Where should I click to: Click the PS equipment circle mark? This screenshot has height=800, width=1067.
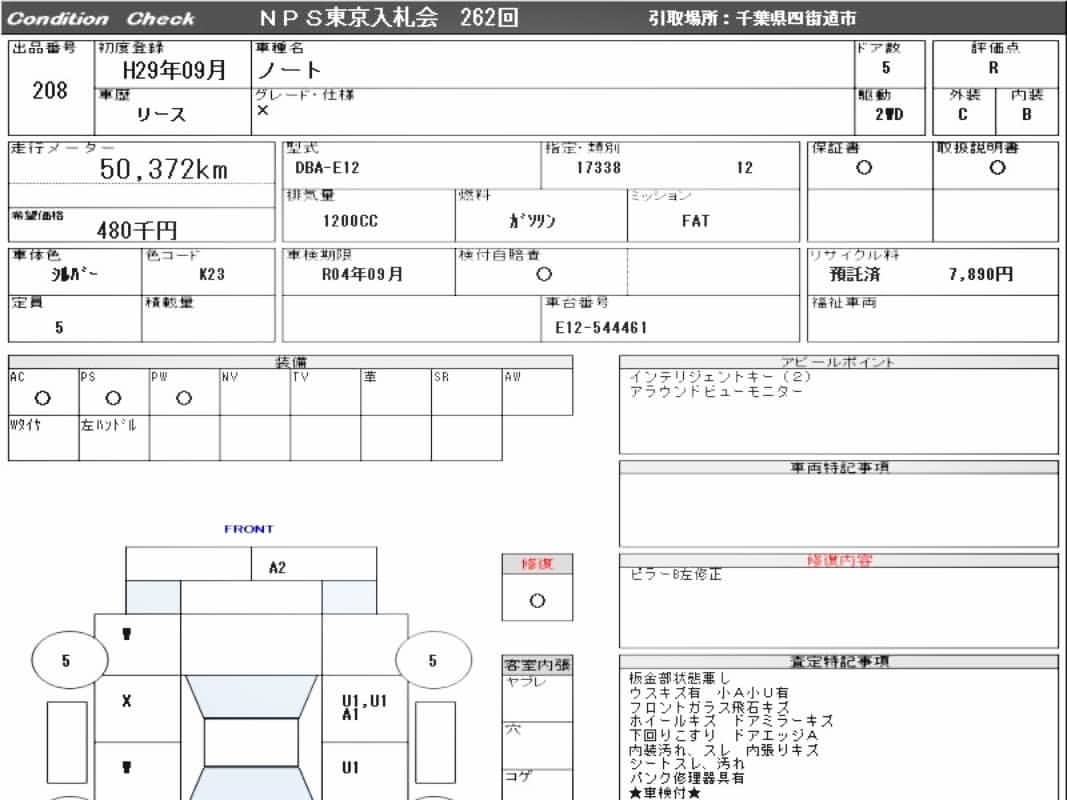pos(114,398)
